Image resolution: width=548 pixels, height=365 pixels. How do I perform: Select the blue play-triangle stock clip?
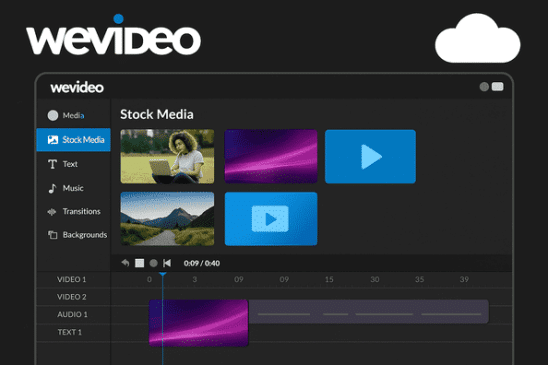click(370, 156)
